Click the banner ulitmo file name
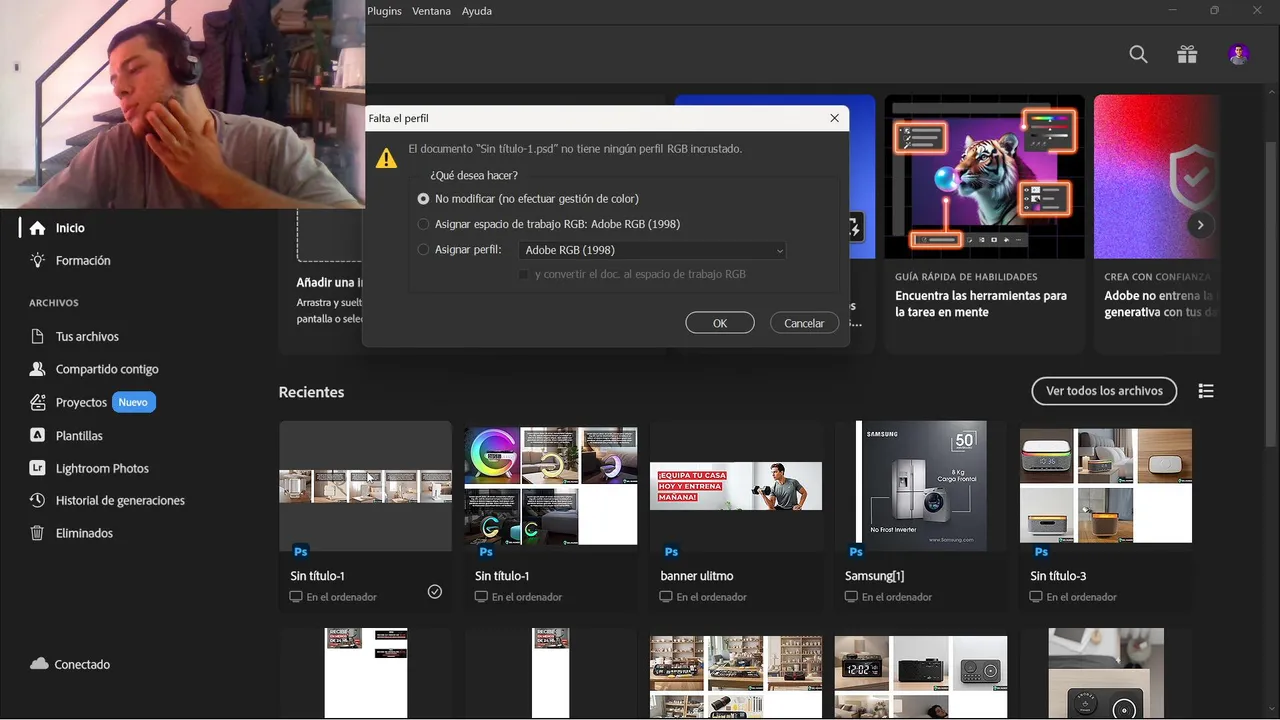1280x720 pixels. point(697,576)
